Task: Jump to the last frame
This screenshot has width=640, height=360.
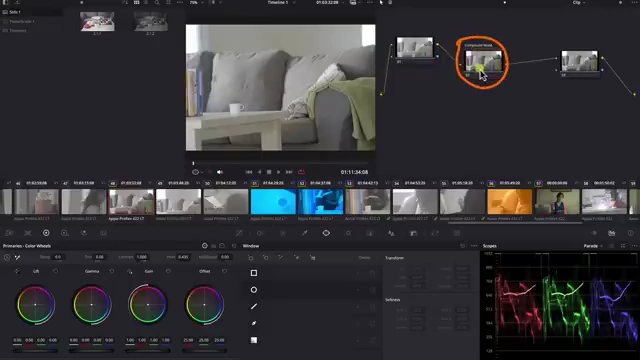Action: tap(289, 172)
